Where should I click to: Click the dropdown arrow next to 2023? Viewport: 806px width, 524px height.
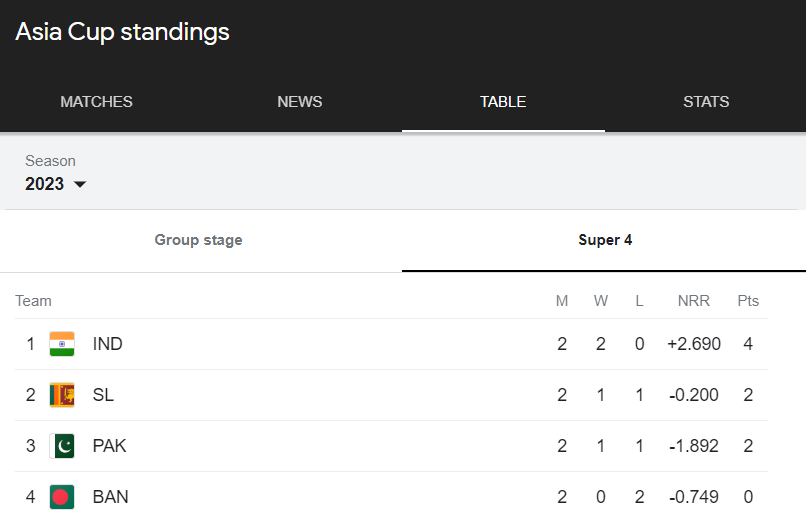[x=80, y=184]
